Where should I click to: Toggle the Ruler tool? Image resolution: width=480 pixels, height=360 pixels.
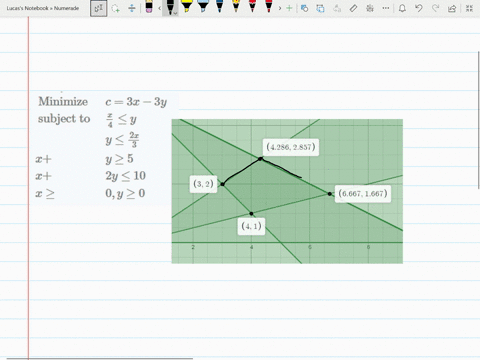coord(353,8)
